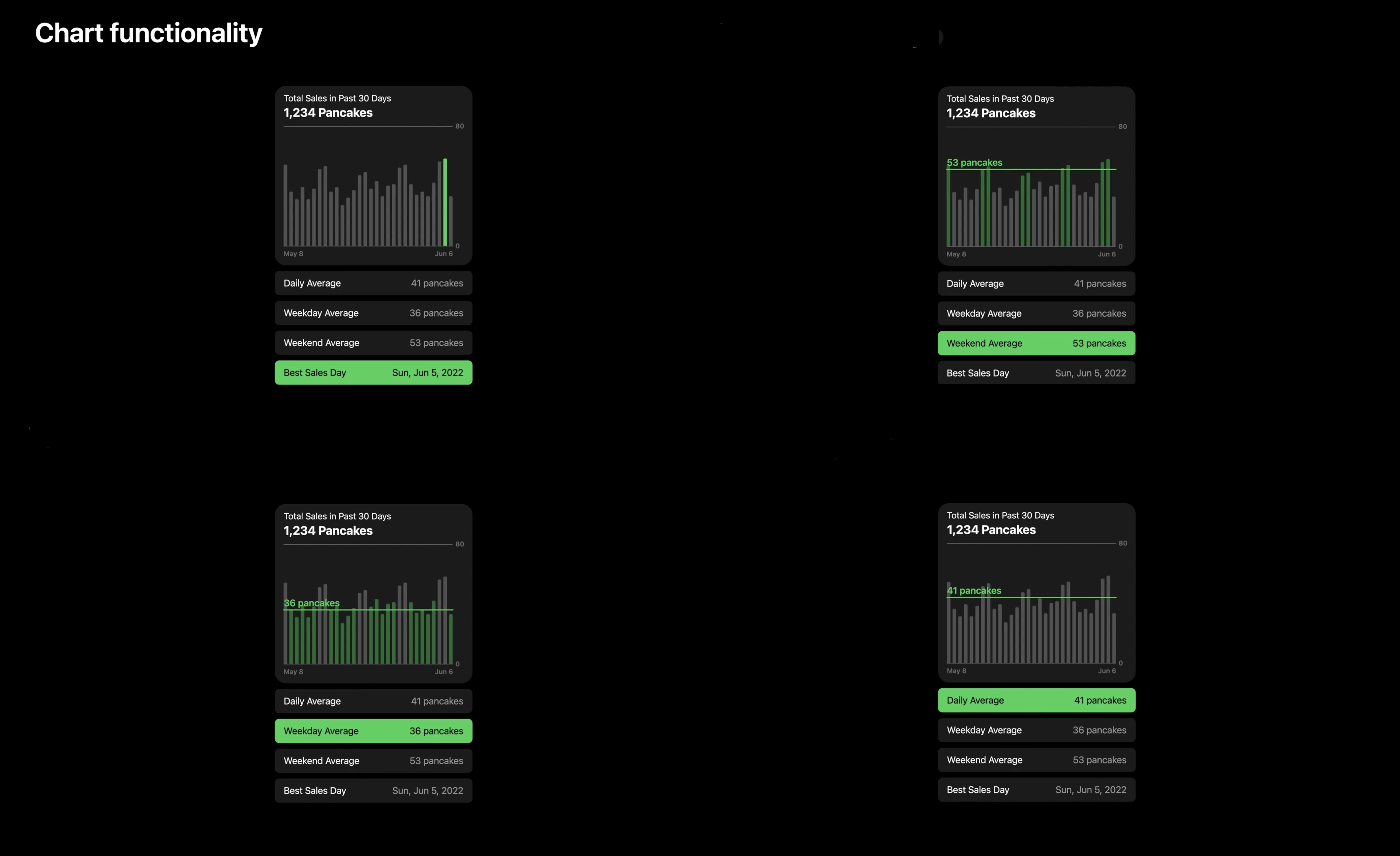The width and height of the screenshot is (1400, 856).
Task: Click the 'Chart functionality' heading
Action: pyautogui.click(x=148, y=33)
